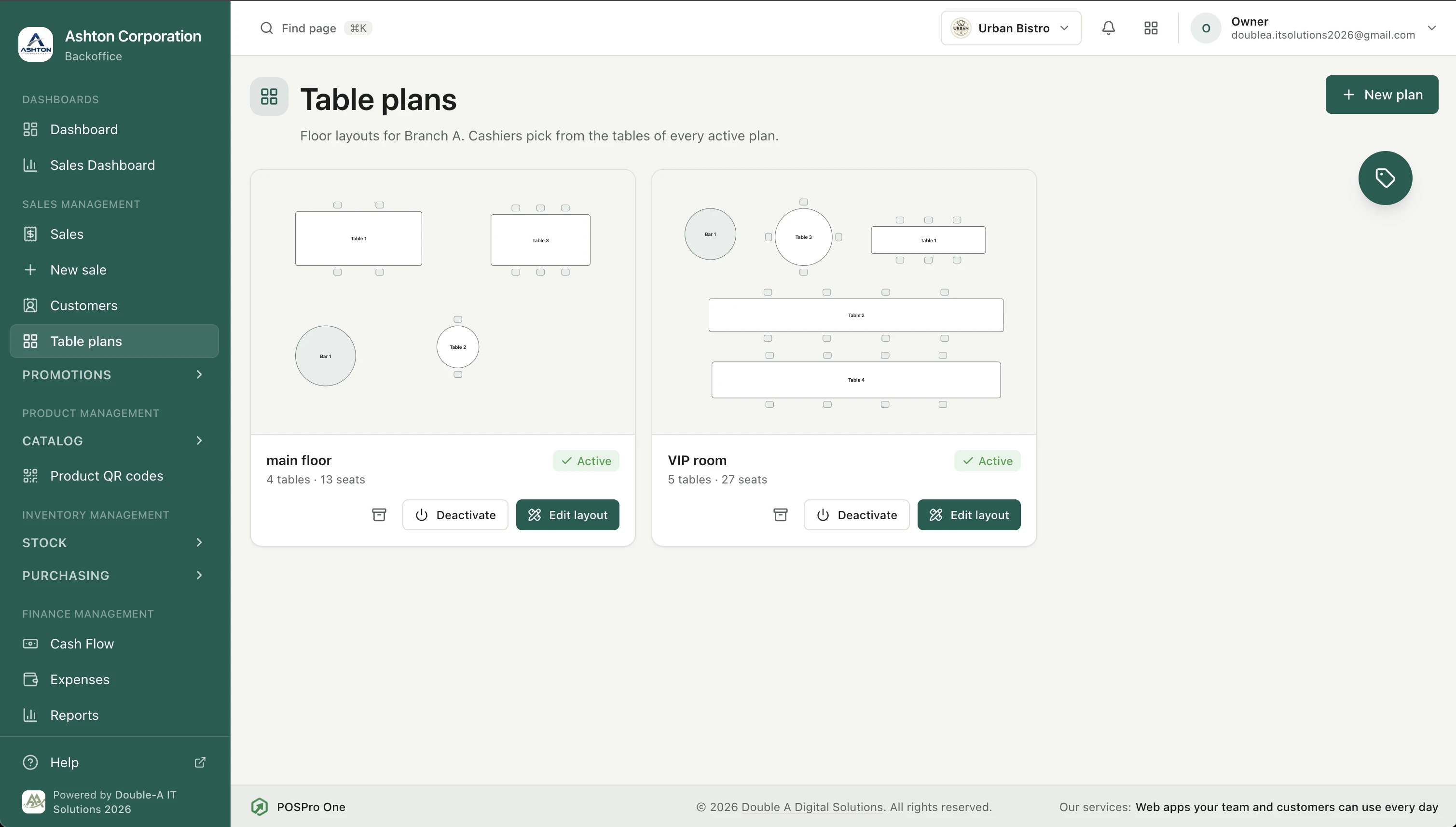Expand the CATALOG section
The width and height of the screenshot is (1456, 827).
[113, 441]
